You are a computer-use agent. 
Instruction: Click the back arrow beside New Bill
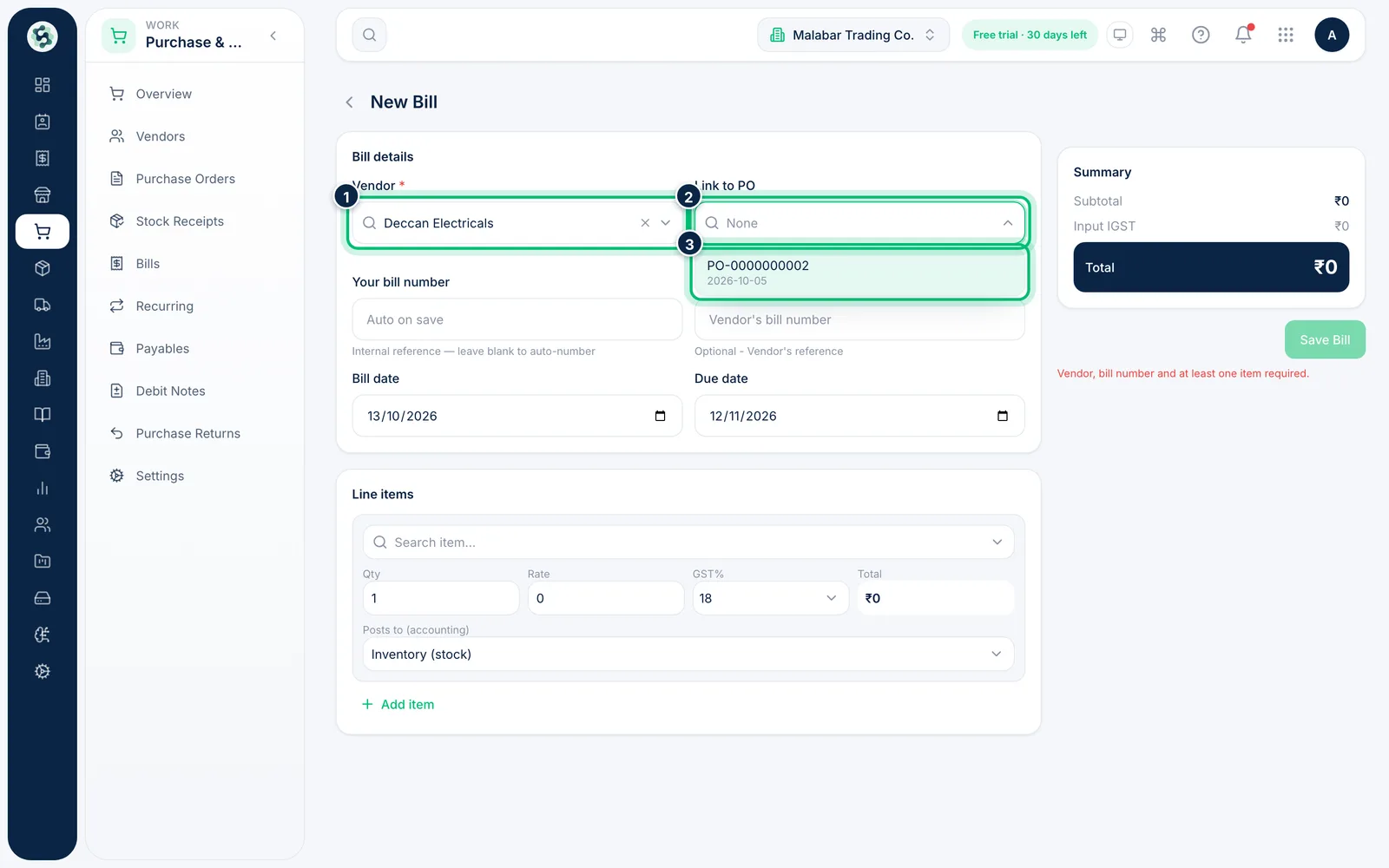(x=349, y=102)
